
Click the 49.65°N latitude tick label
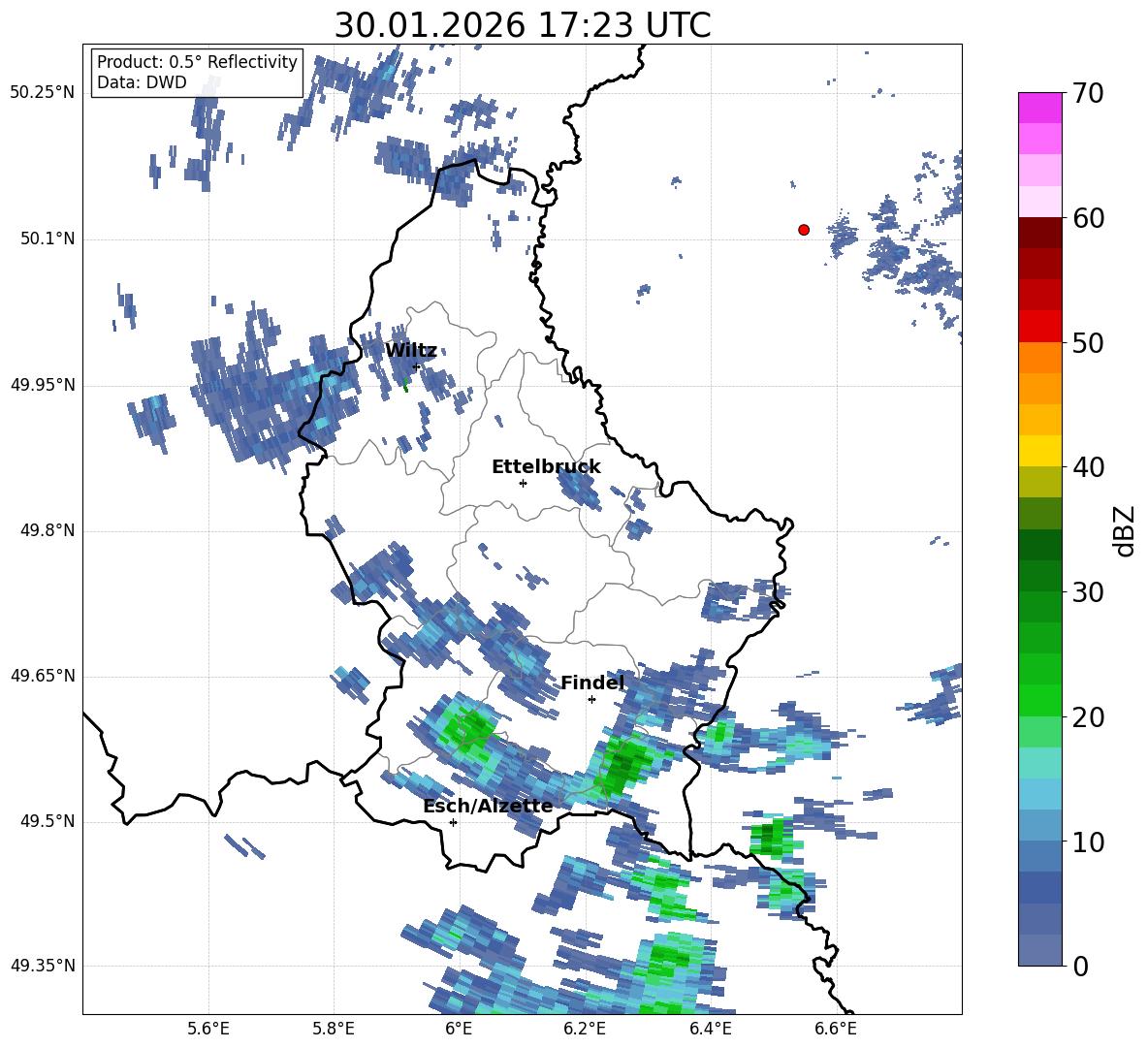(43, 676)
